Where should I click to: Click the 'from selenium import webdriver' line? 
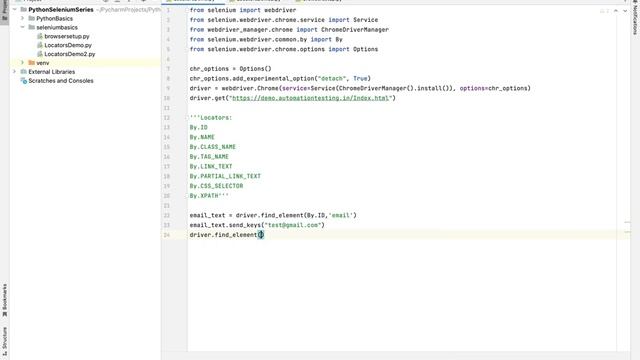pyautogui.click(x=243, y=10)
